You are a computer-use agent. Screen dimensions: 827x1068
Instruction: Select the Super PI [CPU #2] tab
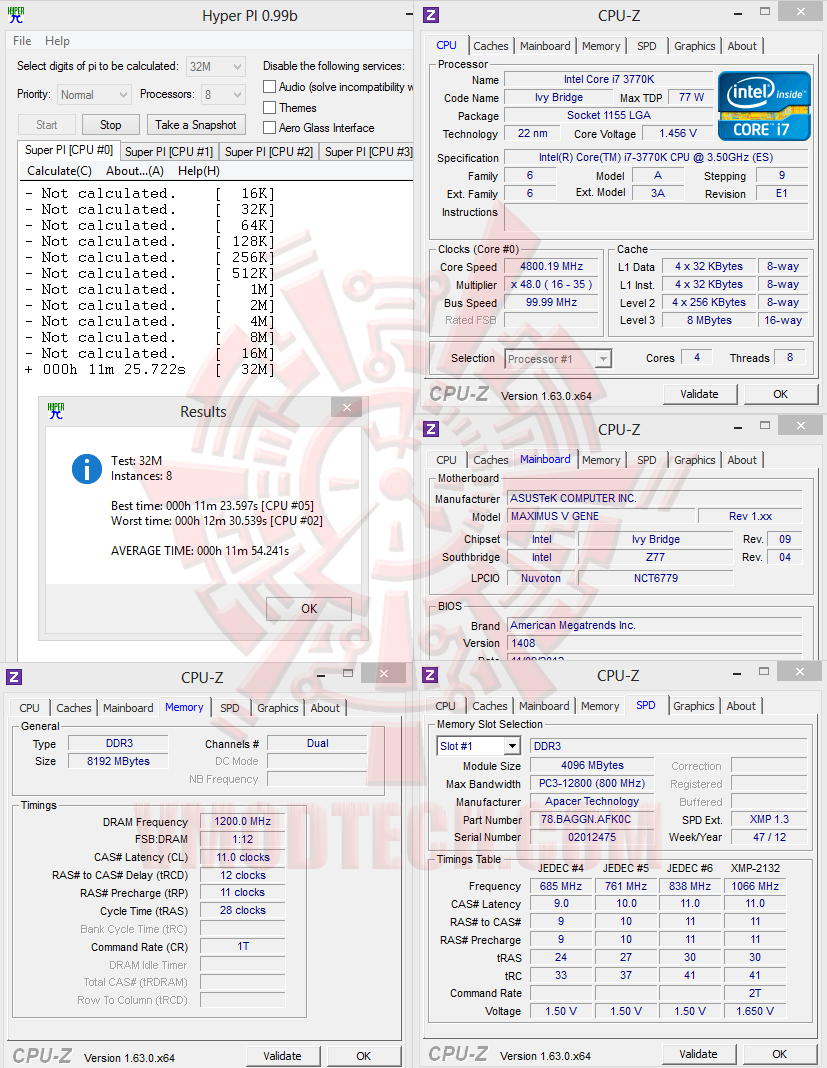pos(269,152)
